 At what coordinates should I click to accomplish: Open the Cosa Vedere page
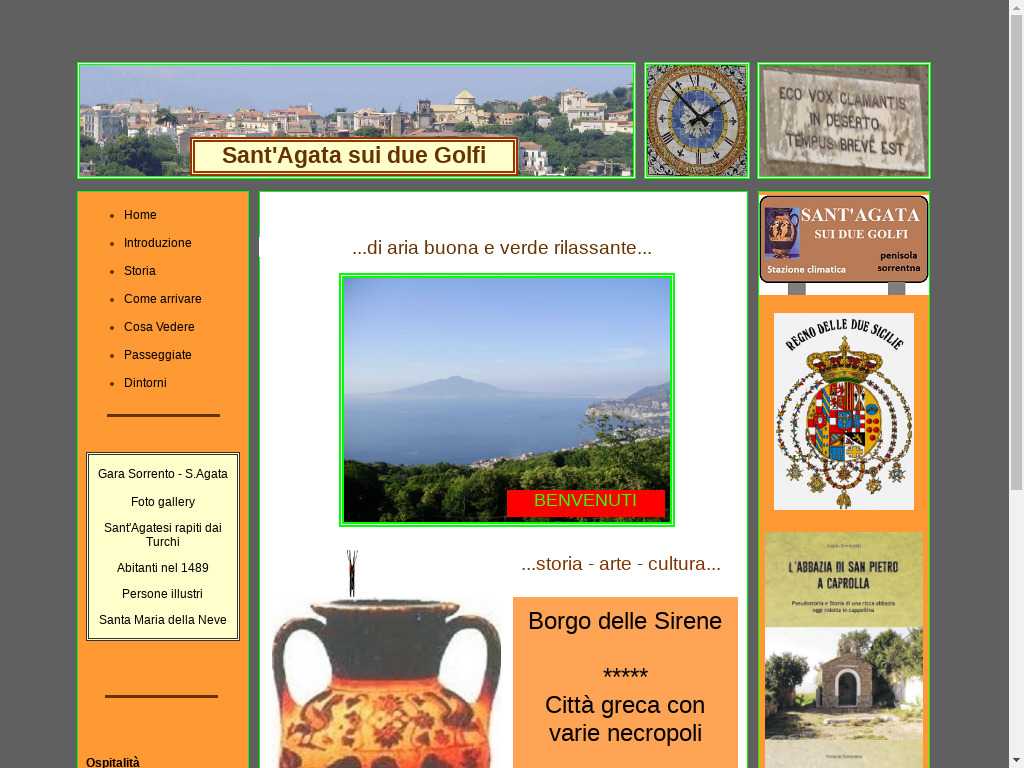tap(159, 327)
